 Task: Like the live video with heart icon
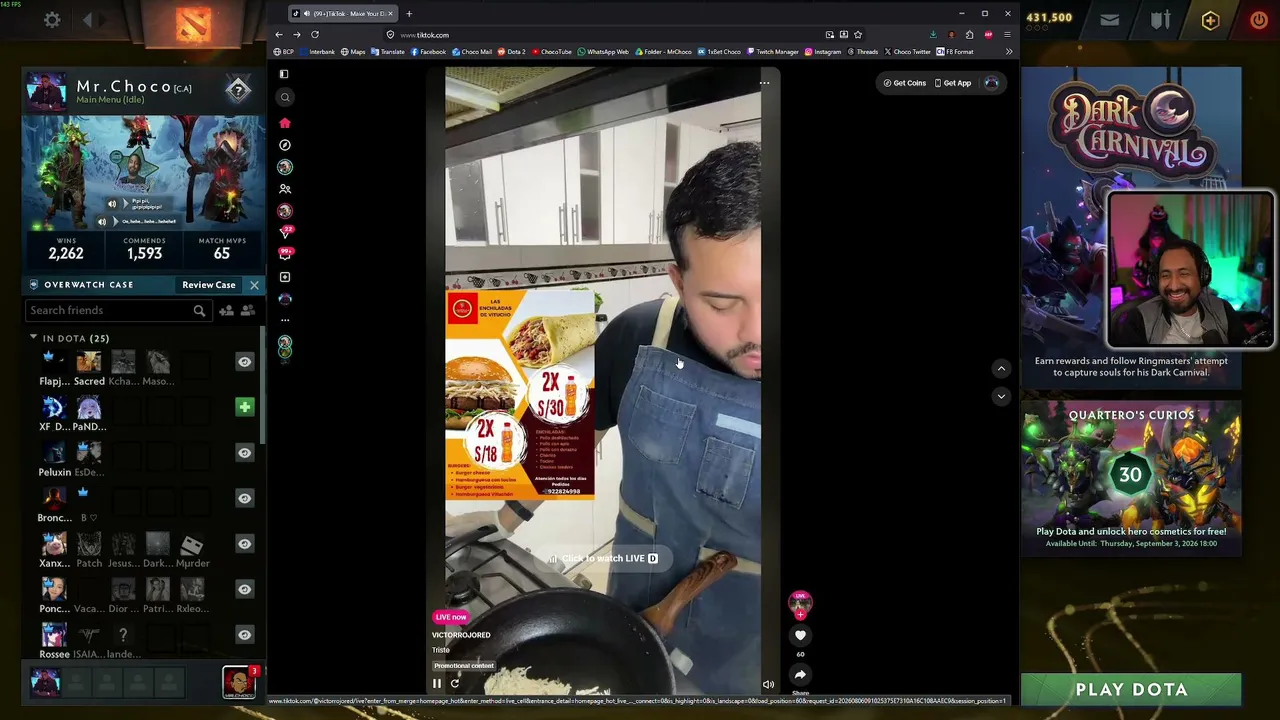[800, 635]
